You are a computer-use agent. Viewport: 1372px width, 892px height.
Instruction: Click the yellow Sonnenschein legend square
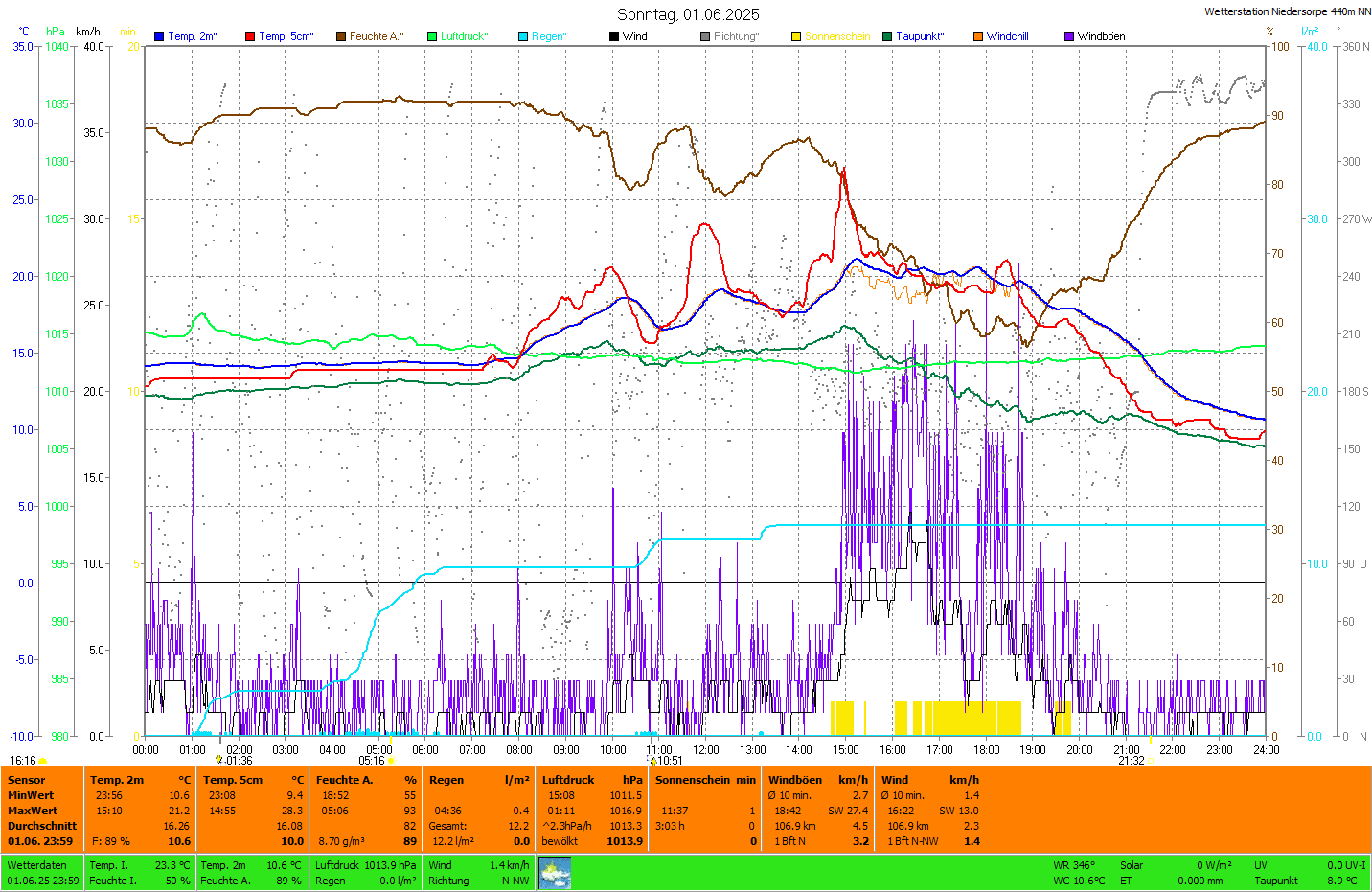(x=796, y=36)
